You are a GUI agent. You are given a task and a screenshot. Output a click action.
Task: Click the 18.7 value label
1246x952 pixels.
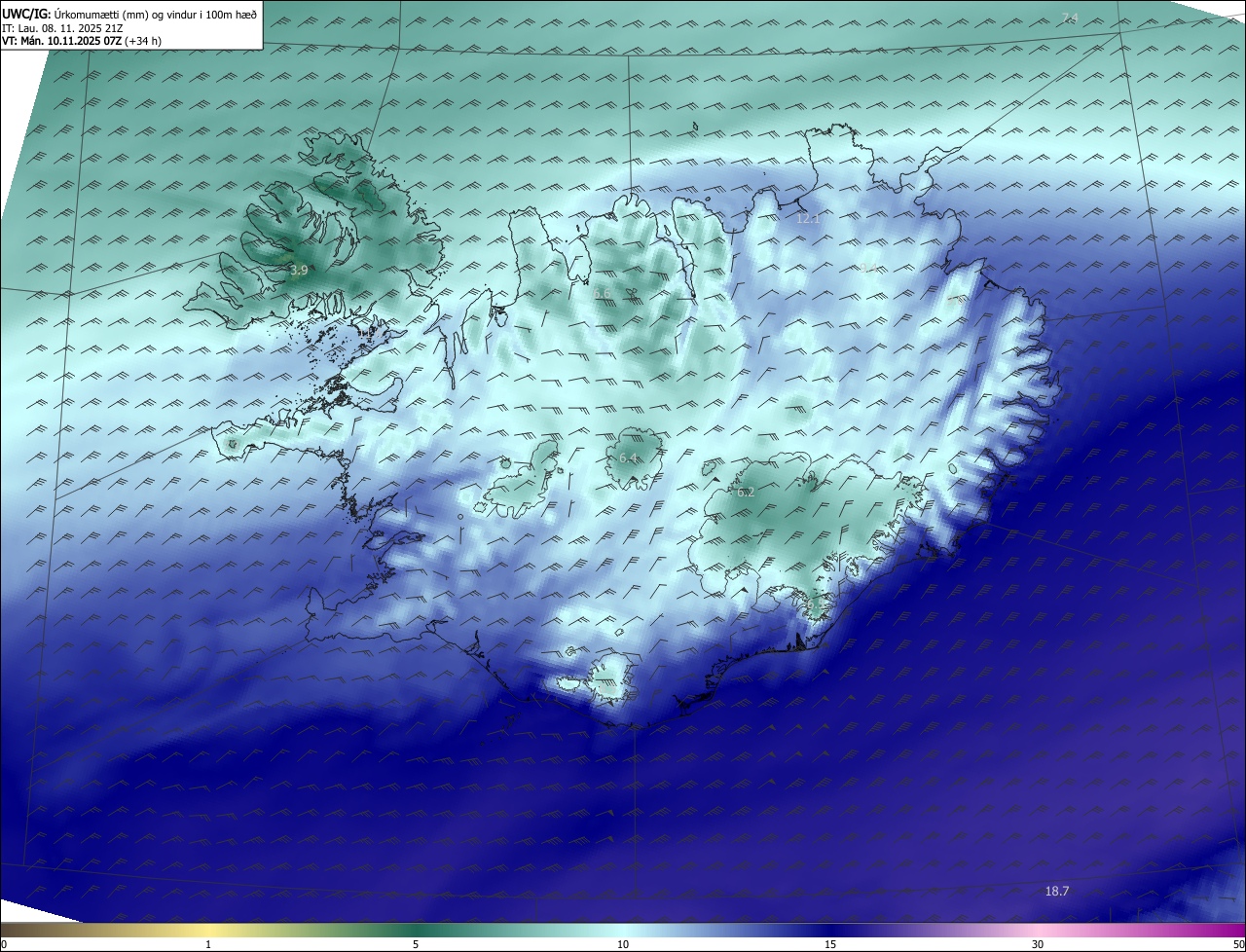click(x=1057, y=891)
